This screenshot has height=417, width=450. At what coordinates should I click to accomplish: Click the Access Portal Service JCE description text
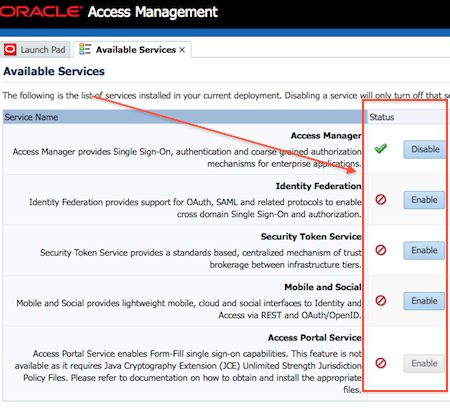[x=188, y=372]
